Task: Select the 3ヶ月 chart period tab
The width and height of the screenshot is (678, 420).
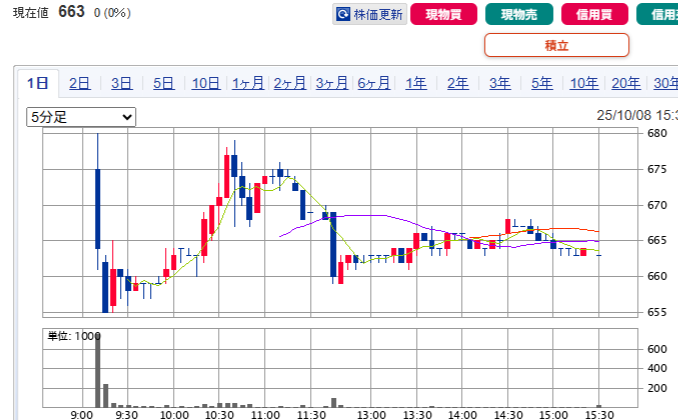Action: point(332,83)
